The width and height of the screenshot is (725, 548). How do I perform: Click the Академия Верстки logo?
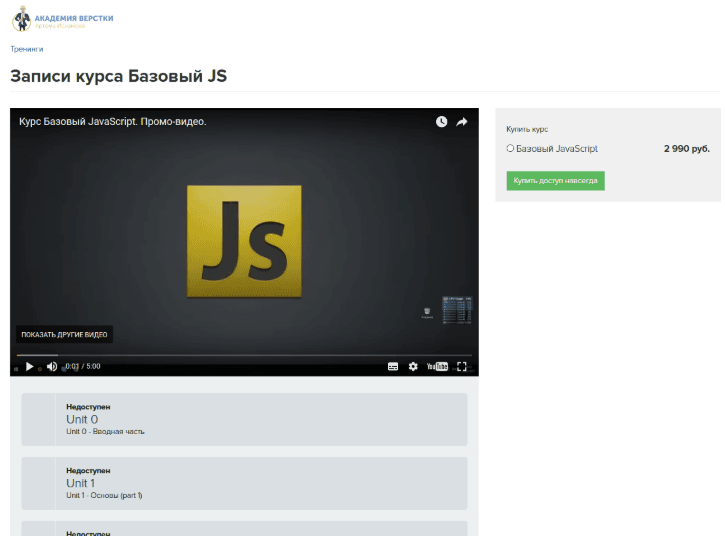click(62, 19)
